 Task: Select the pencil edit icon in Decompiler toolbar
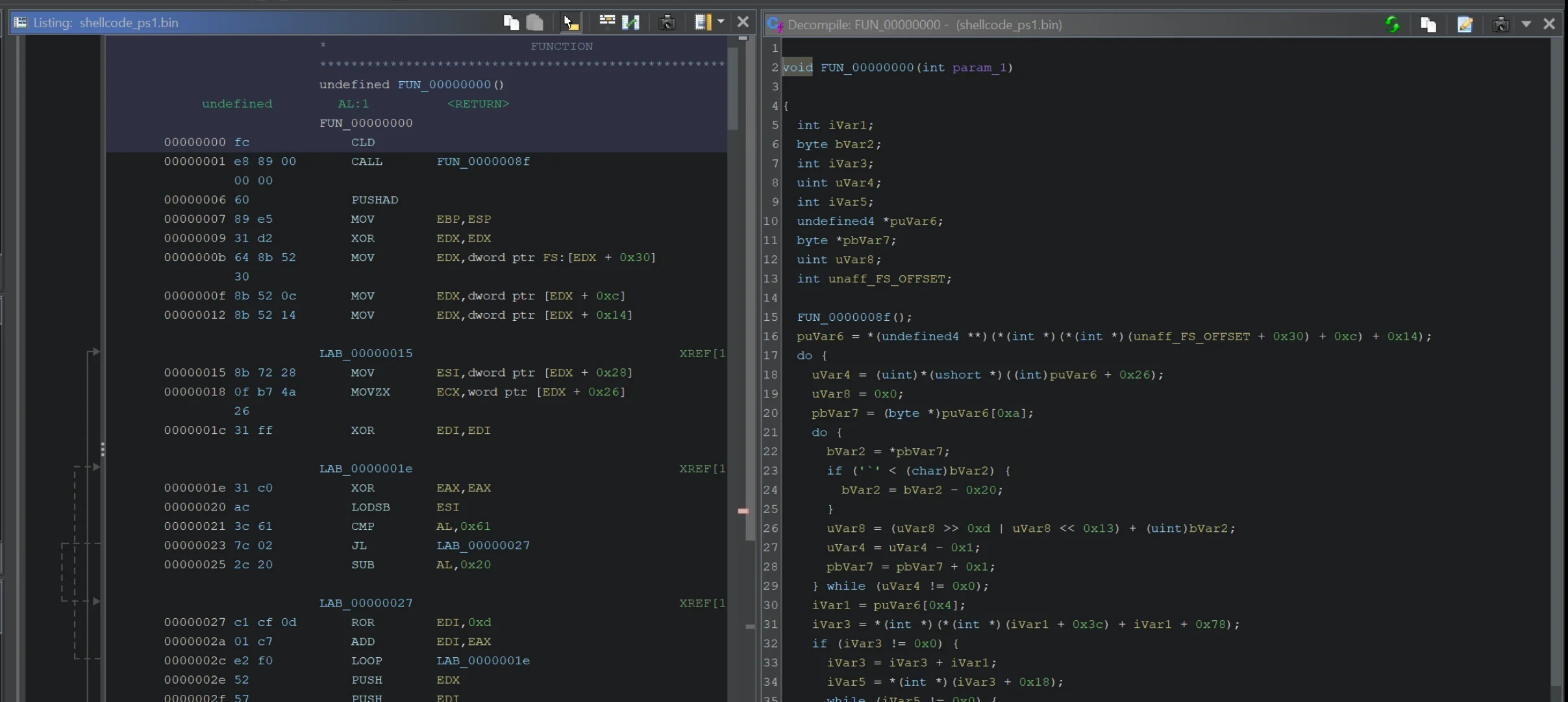point(1465,24)
